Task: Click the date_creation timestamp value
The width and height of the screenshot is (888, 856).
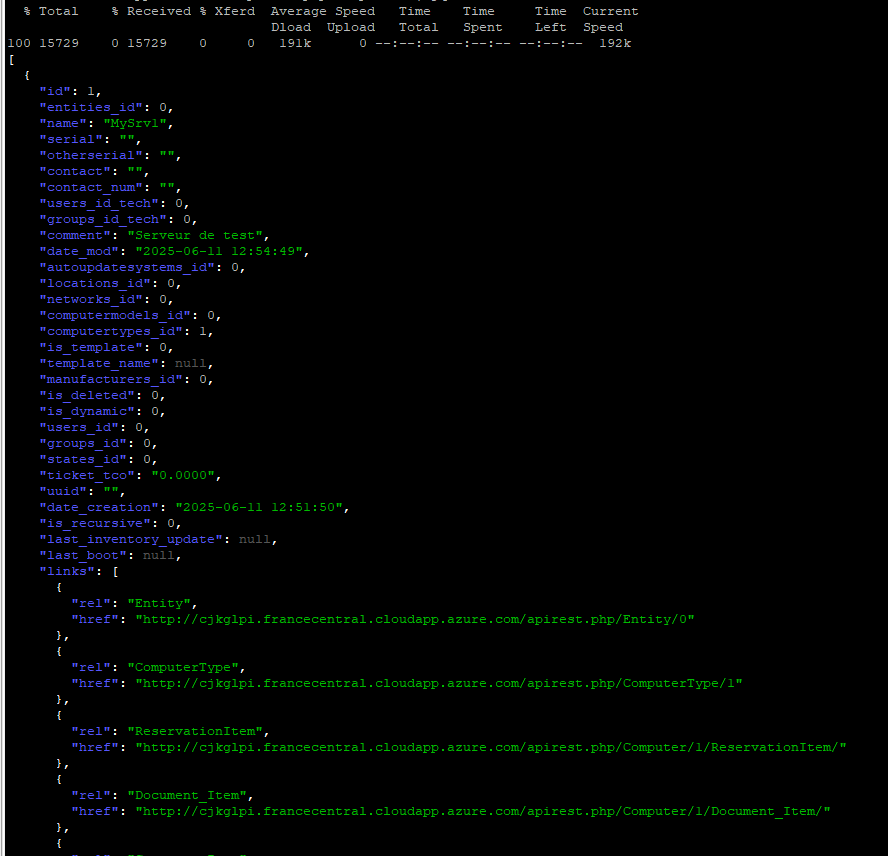Action: tap(262, 508)
